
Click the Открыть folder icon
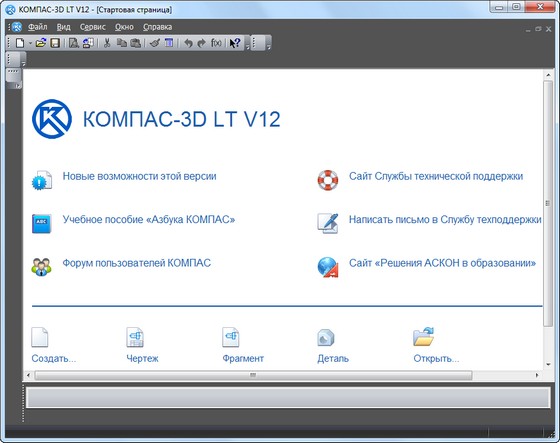coord(424,337)
